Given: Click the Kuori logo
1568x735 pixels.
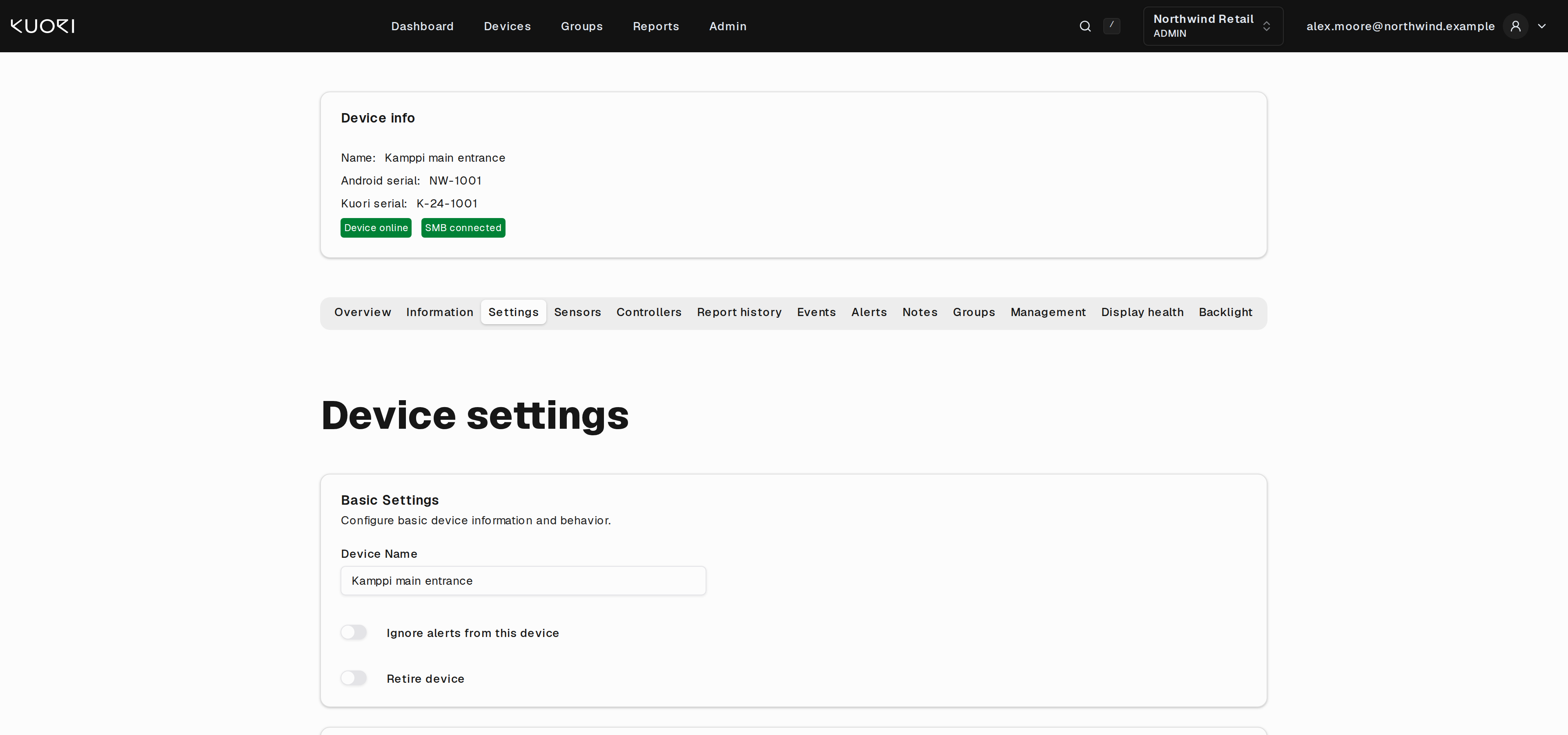Looking at the screenshot, I should pyautogui.click(x=42, y=26).
